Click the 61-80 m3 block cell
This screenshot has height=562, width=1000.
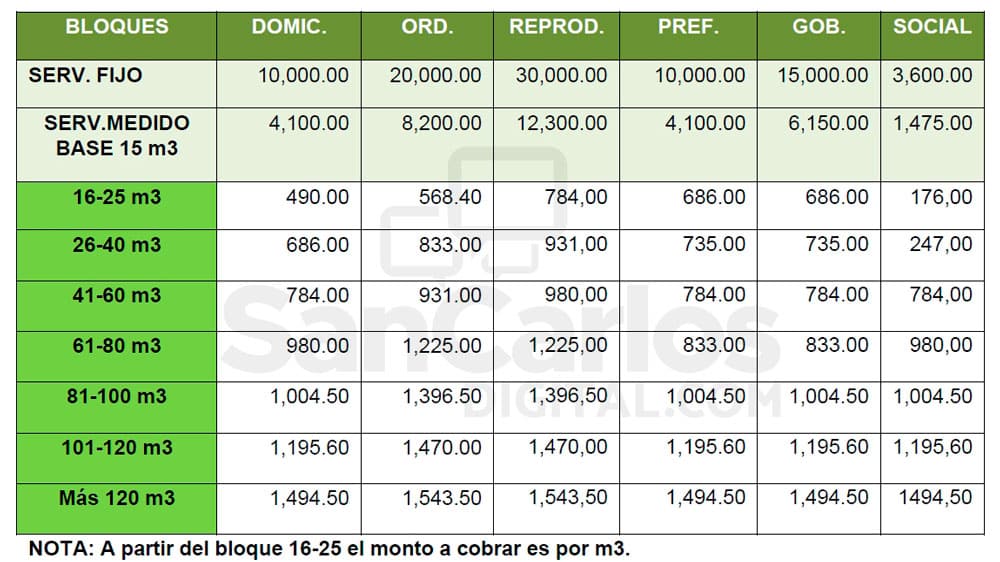[x=117, y=357]
